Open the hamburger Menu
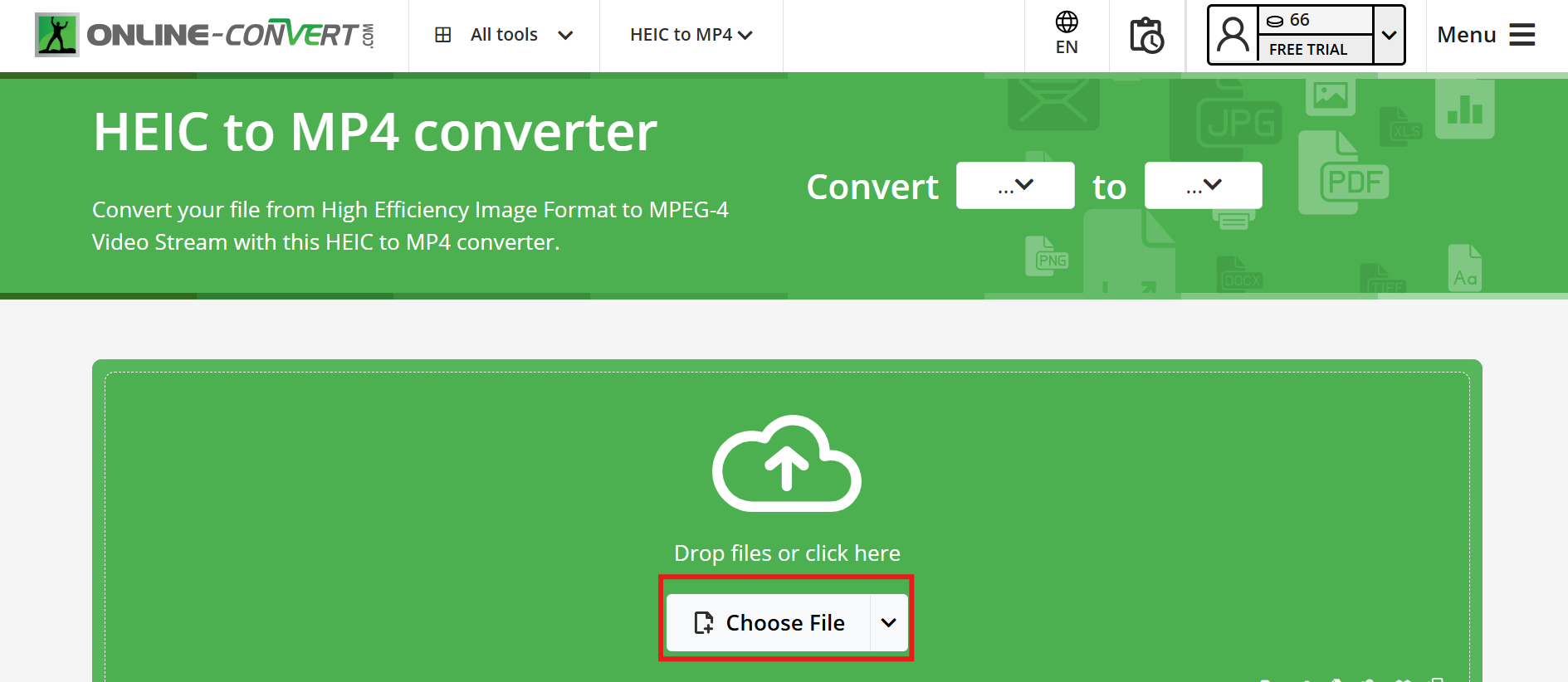The height and width of the screenshot is (682, 1568). (x=1486, y=35)
